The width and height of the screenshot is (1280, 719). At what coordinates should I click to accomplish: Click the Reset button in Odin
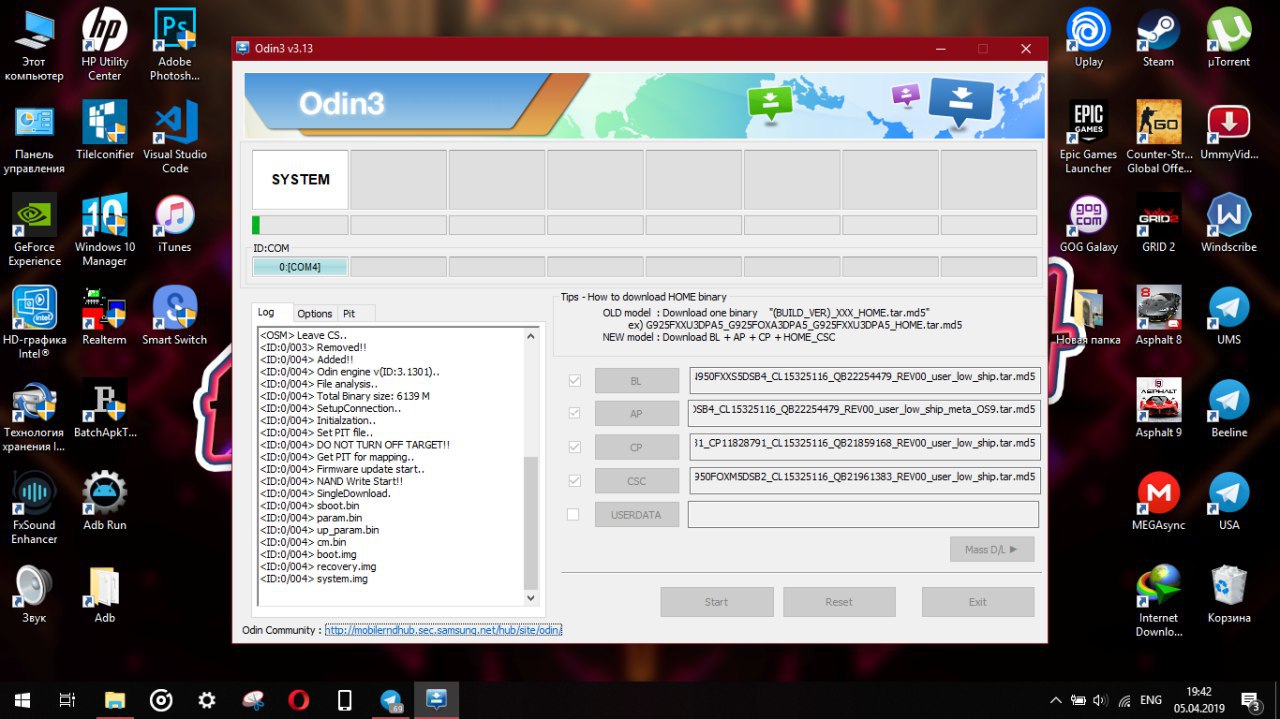(839, 602)
